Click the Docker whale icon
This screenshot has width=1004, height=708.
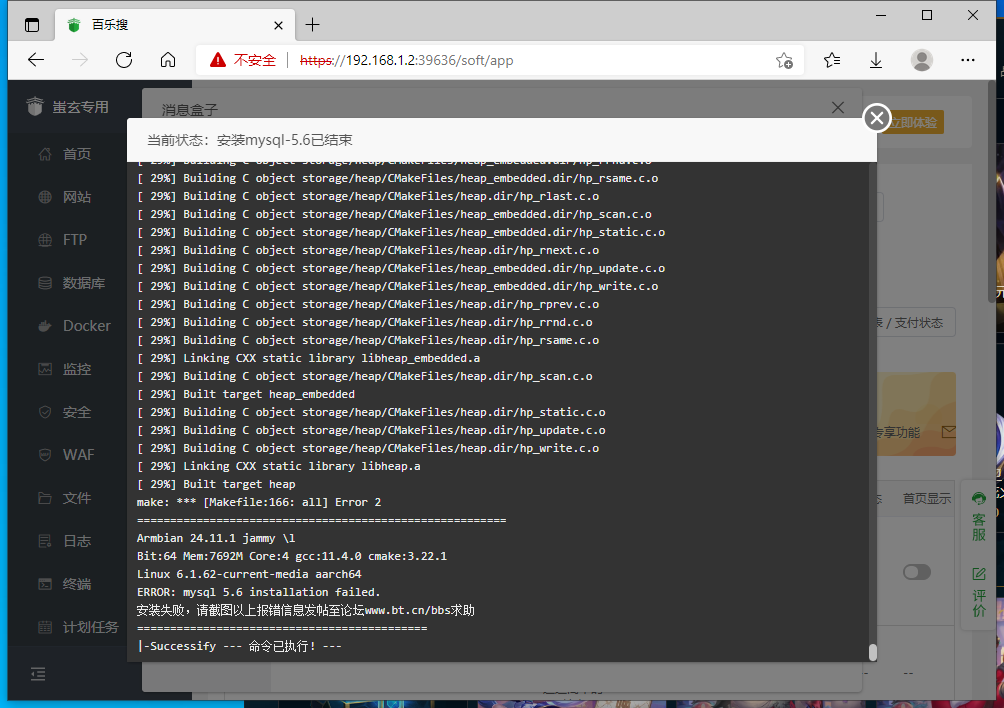click(45, 326)
